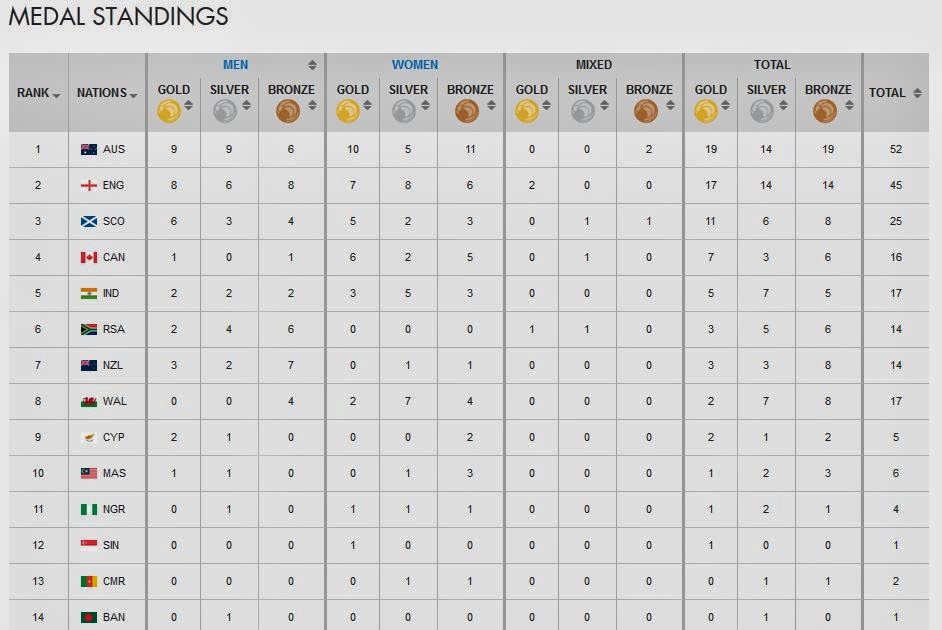Click the Total bronze medal icon
The height and width of the screenshot is (630, 942).
825,112
